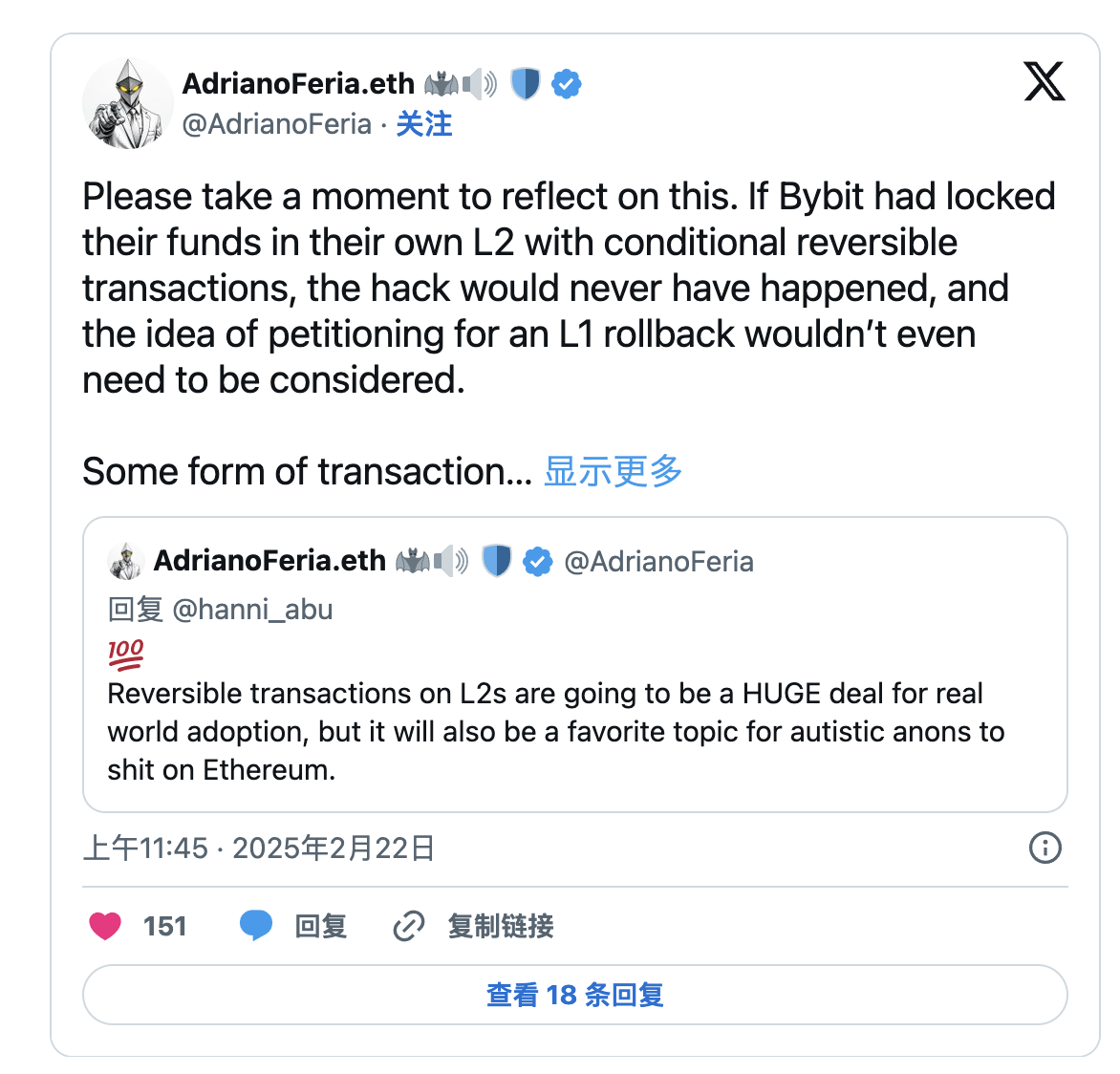Click the AdrianoFeria.eth display name
Screen dimensions: 1120x1074
coord(298,84)
